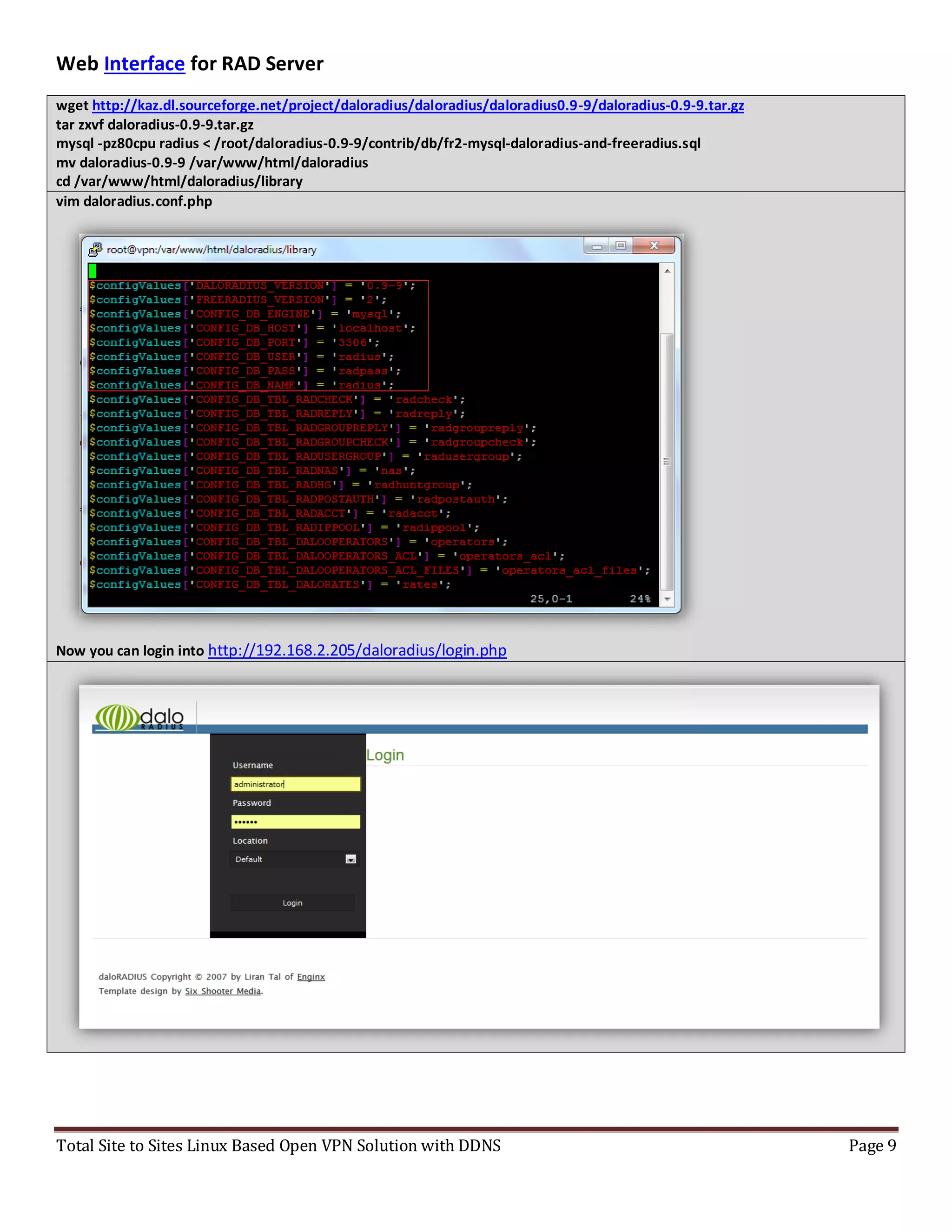Click the terminal line with CONFIG_DB_TBL_DALORATES
Screen dimensions: 952x1232
(270, 584)
